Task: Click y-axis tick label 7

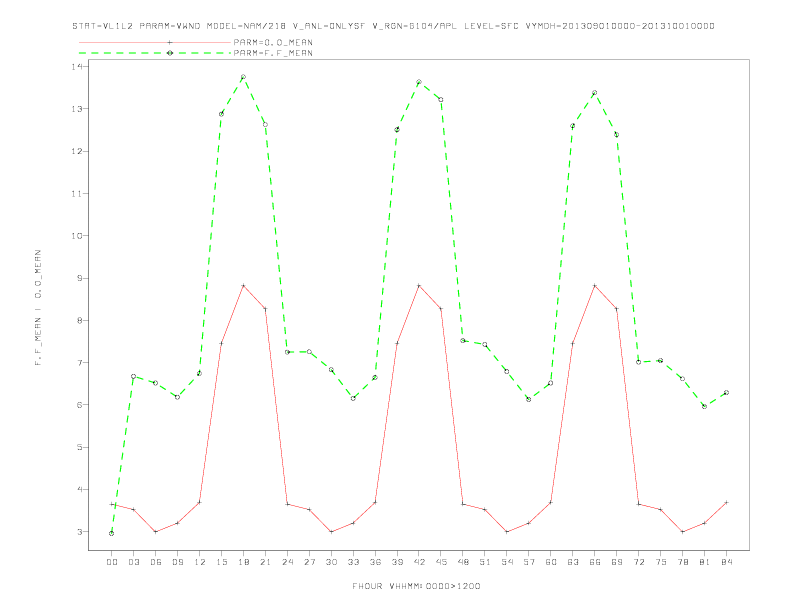Action: 81,363
